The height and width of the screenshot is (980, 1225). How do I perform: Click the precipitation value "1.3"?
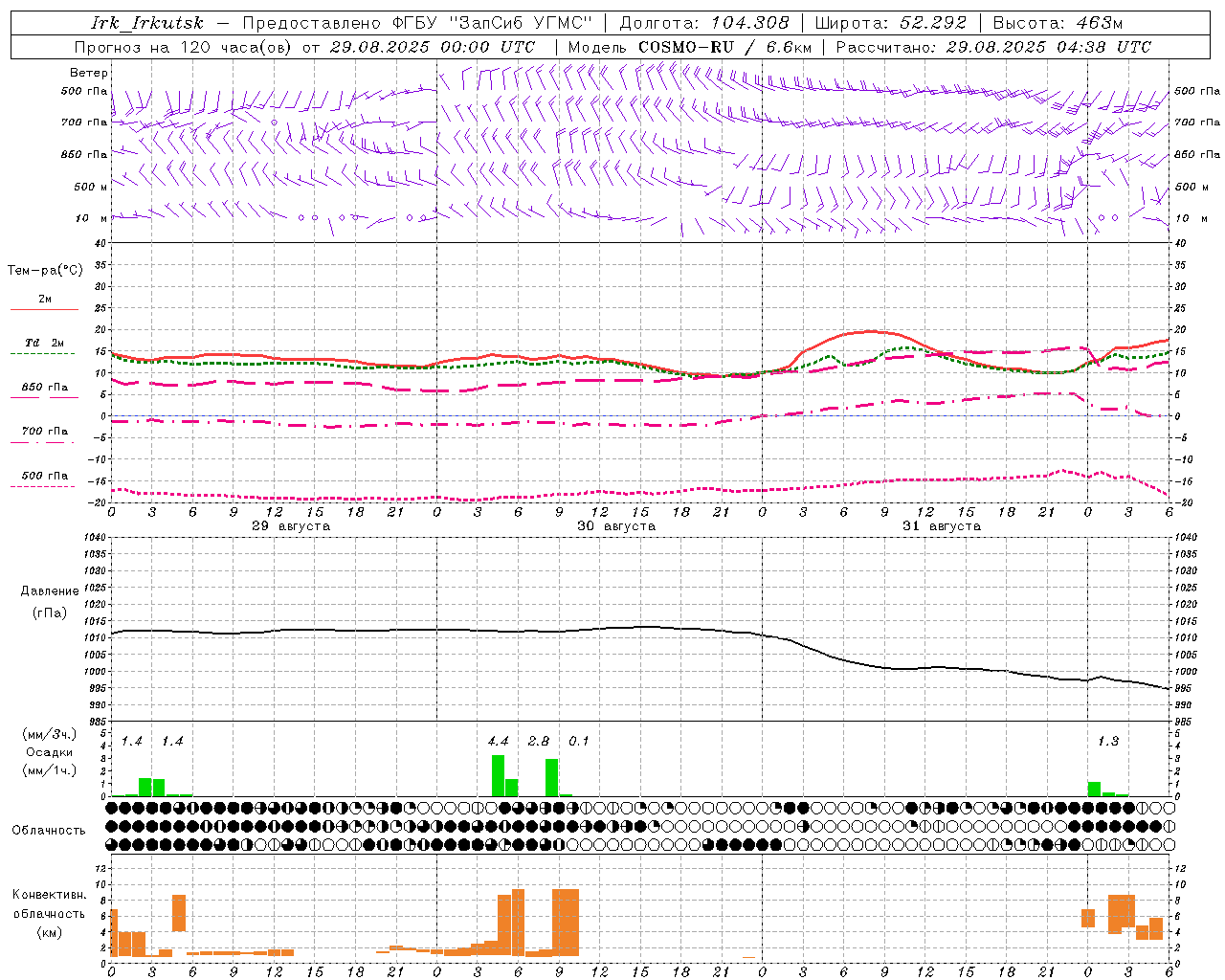(1108, 742)
